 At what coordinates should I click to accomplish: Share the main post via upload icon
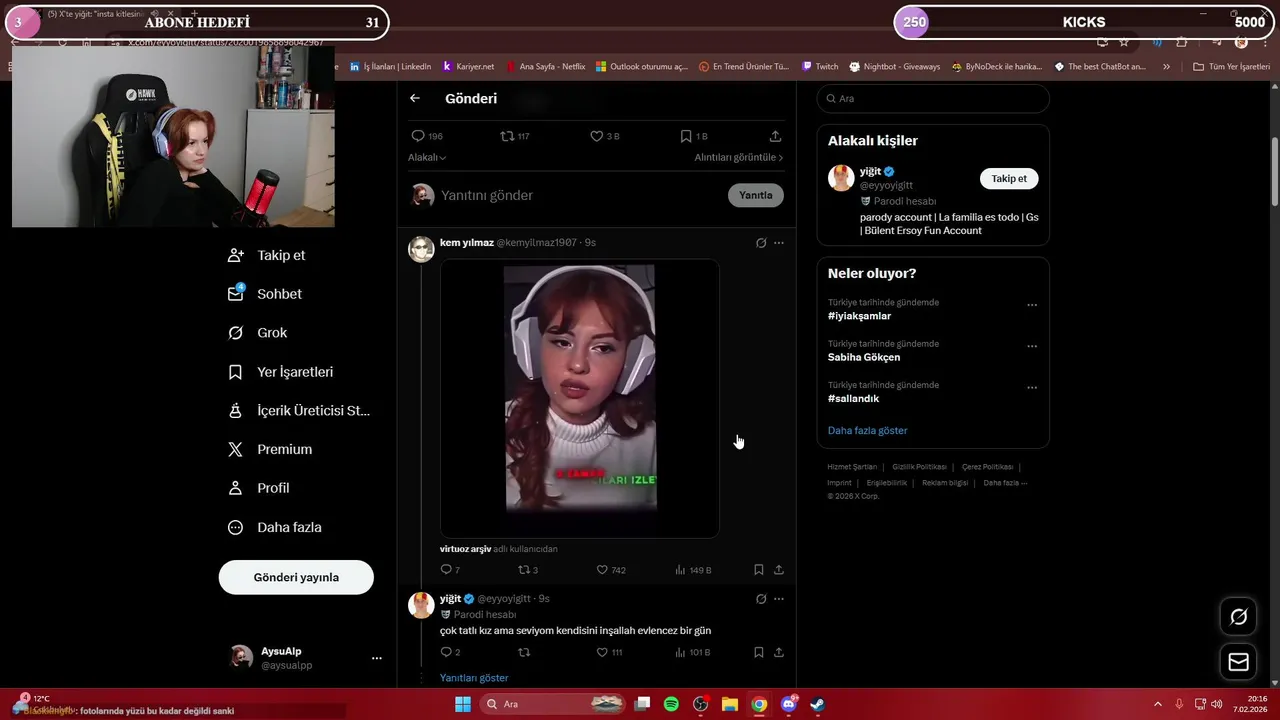(775, 136)
